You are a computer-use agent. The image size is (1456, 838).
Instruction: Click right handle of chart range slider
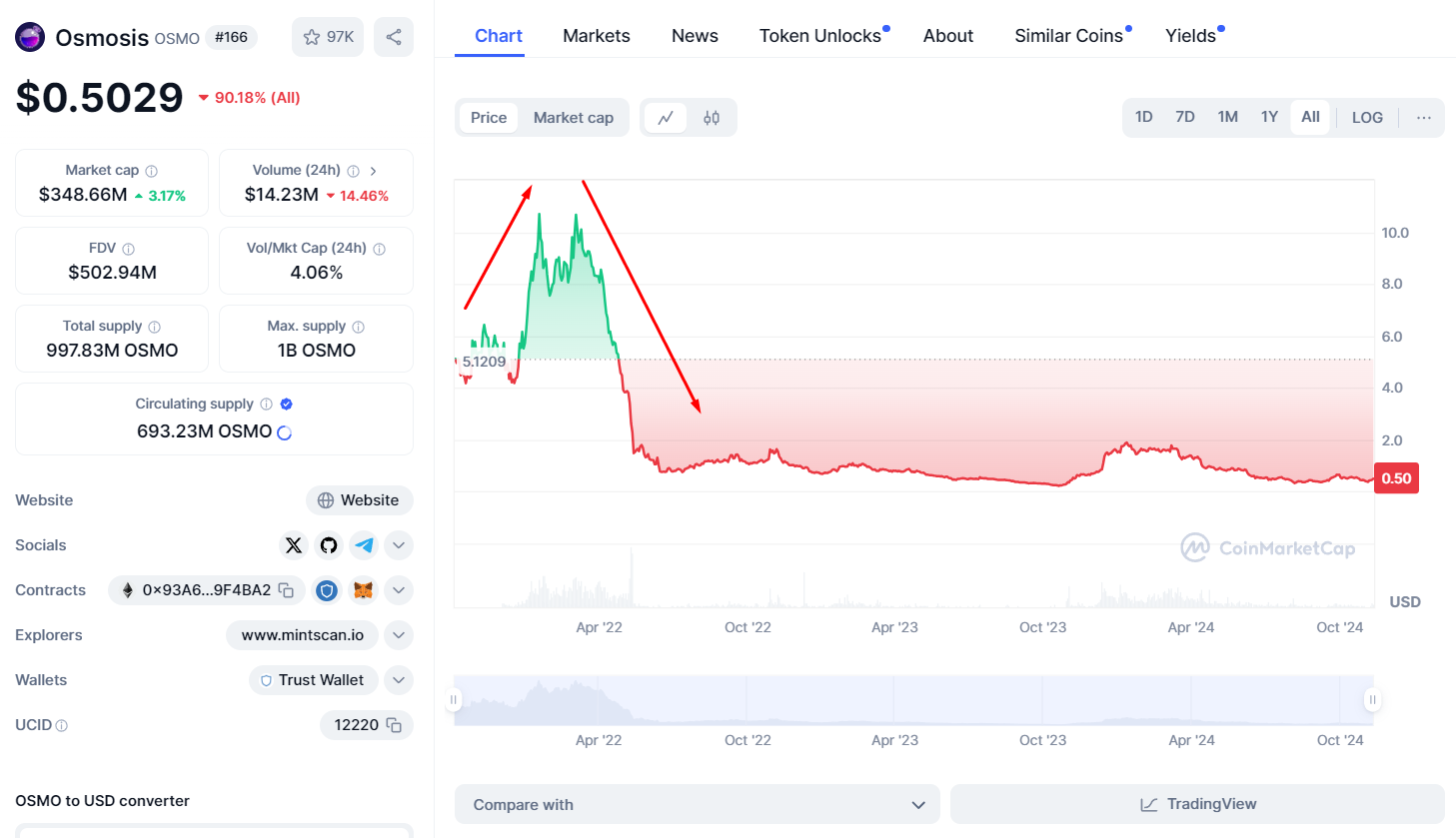(1373, 700)
